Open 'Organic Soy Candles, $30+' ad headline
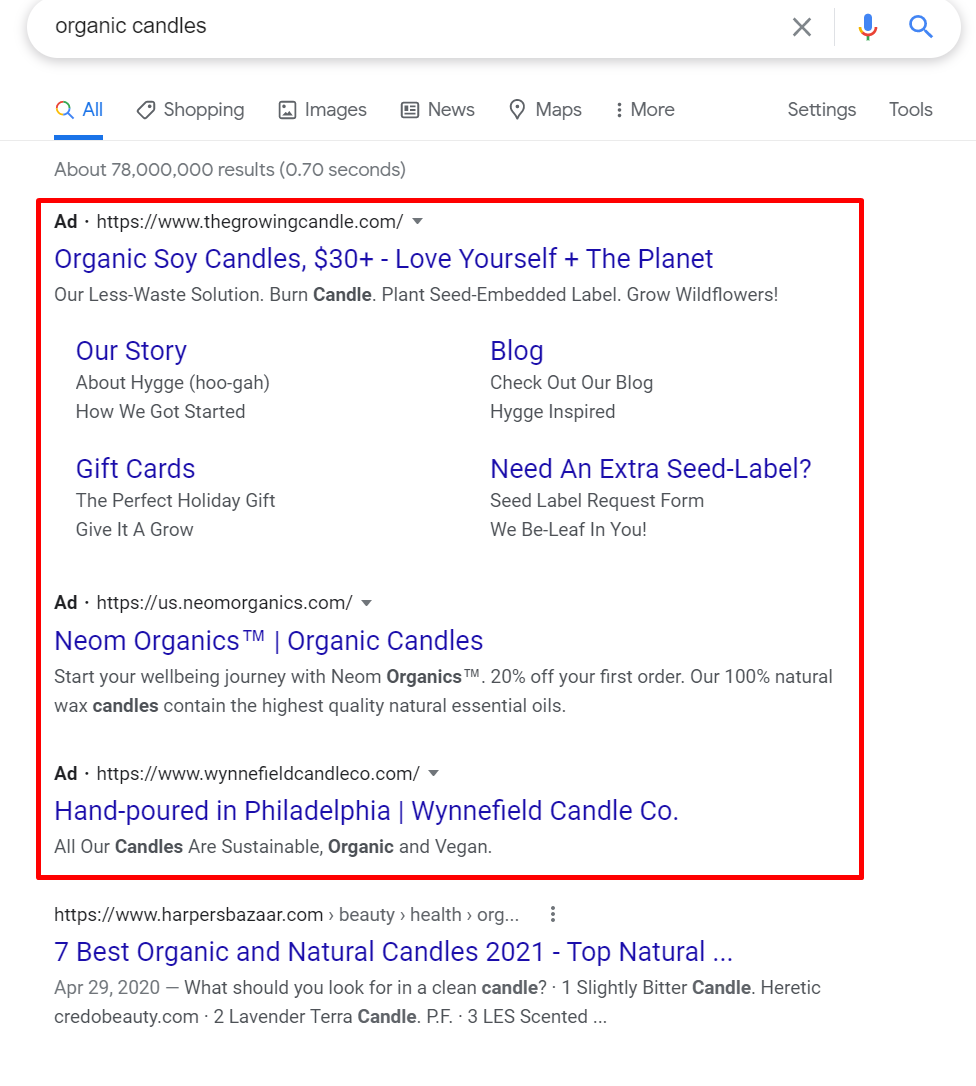Screen dimensions: 976x1086 [383, 258]
